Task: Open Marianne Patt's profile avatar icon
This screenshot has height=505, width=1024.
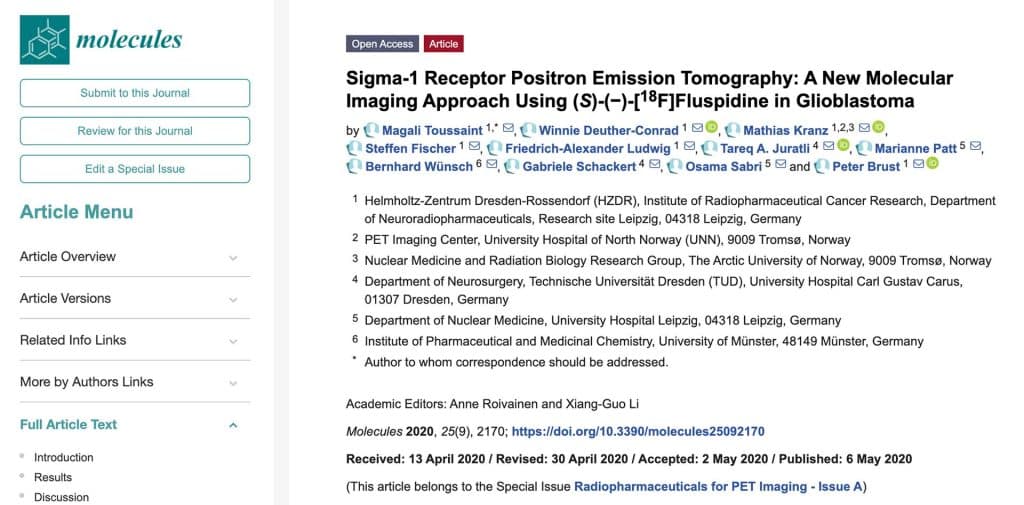Action: pos(863,148)
